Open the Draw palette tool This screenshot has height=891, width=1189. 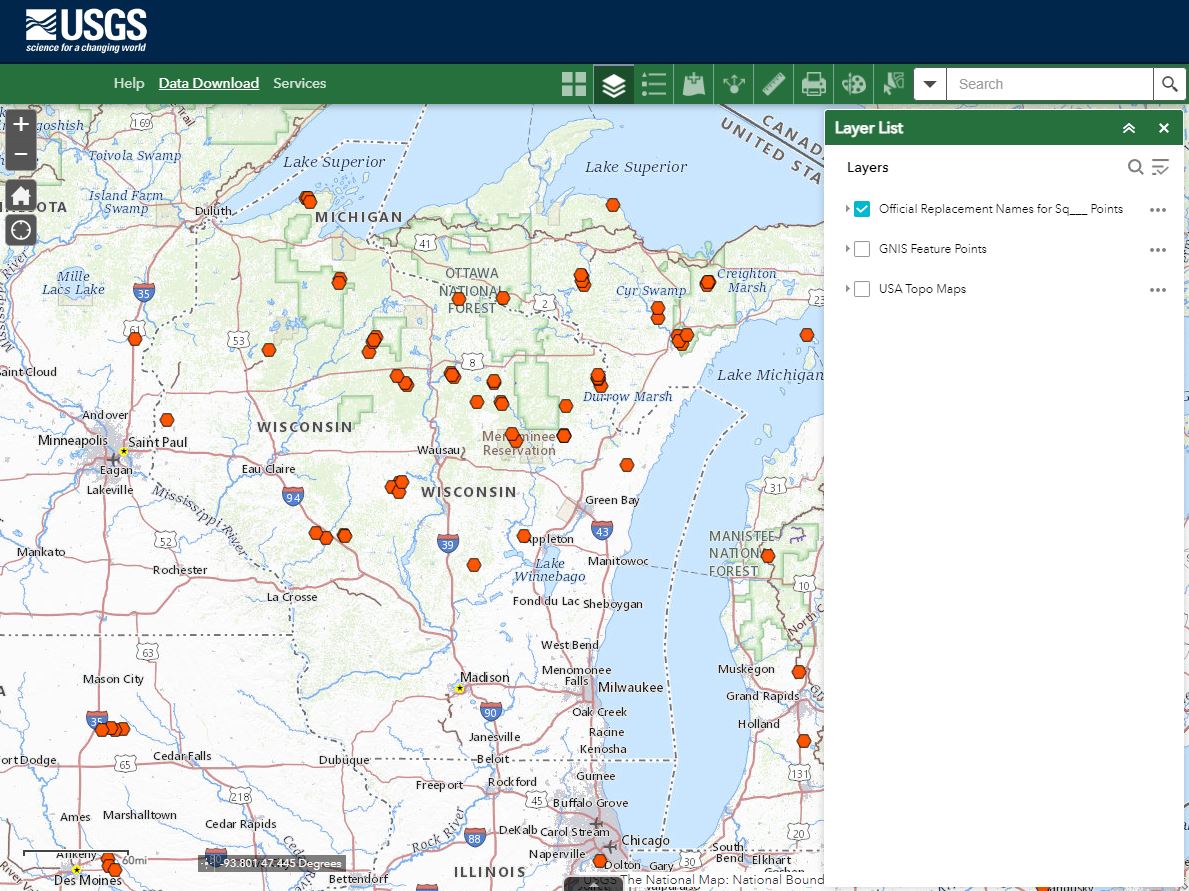point(853,85)
